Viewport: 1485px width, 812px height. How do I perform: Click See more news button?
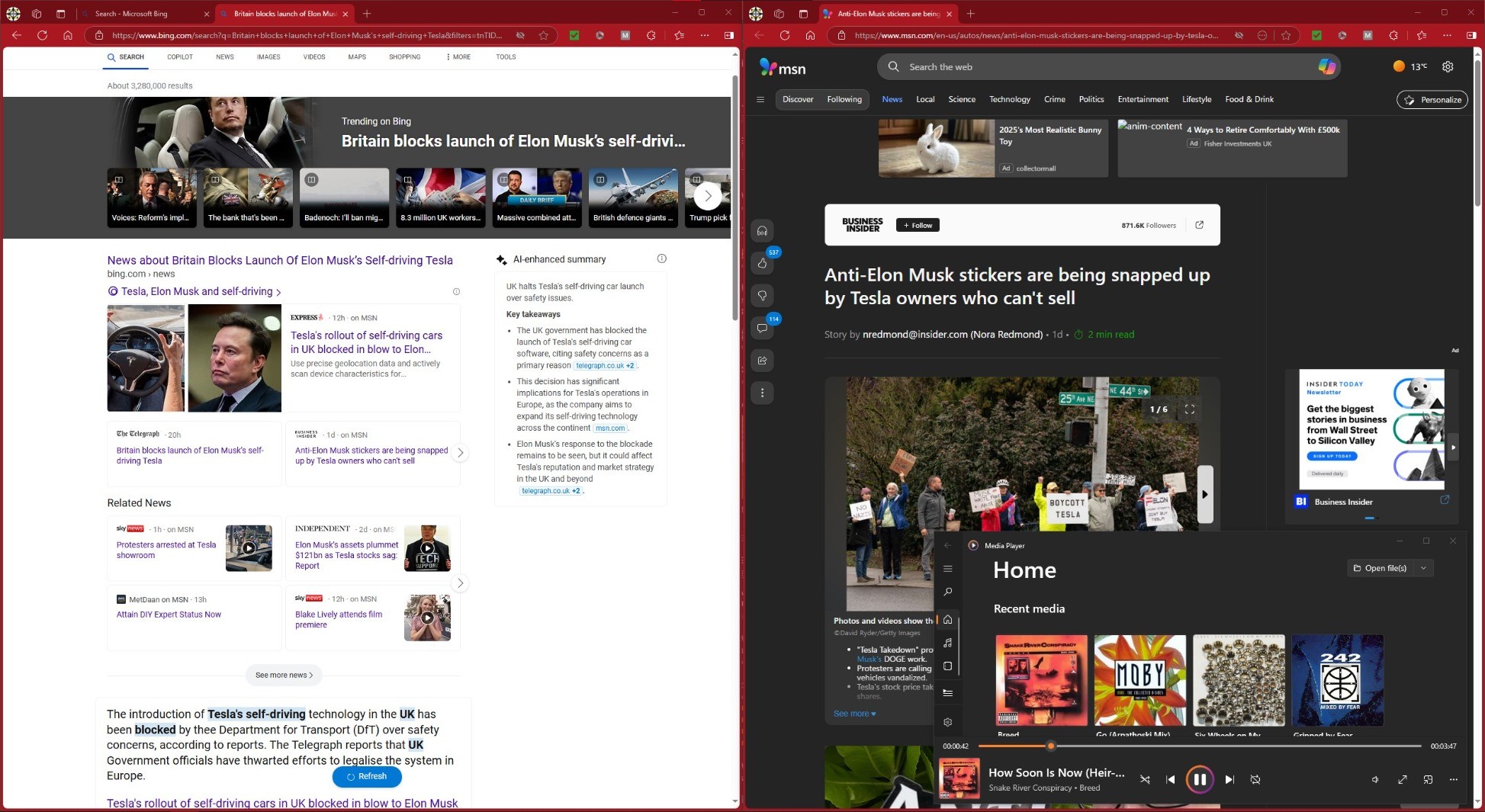click(x=284, y=675)
